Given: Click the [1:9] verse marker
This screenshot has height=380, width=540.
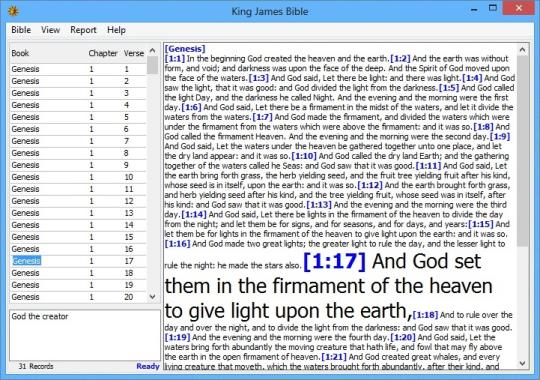Looking at the screenshot, I should (500, 137).
